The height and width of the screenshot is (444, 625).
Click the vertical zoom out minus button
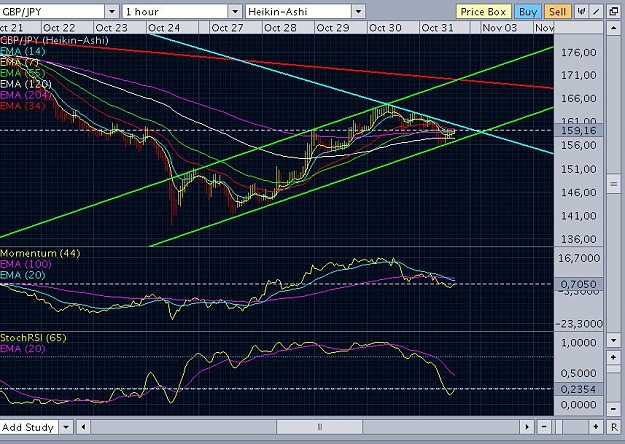613,409
